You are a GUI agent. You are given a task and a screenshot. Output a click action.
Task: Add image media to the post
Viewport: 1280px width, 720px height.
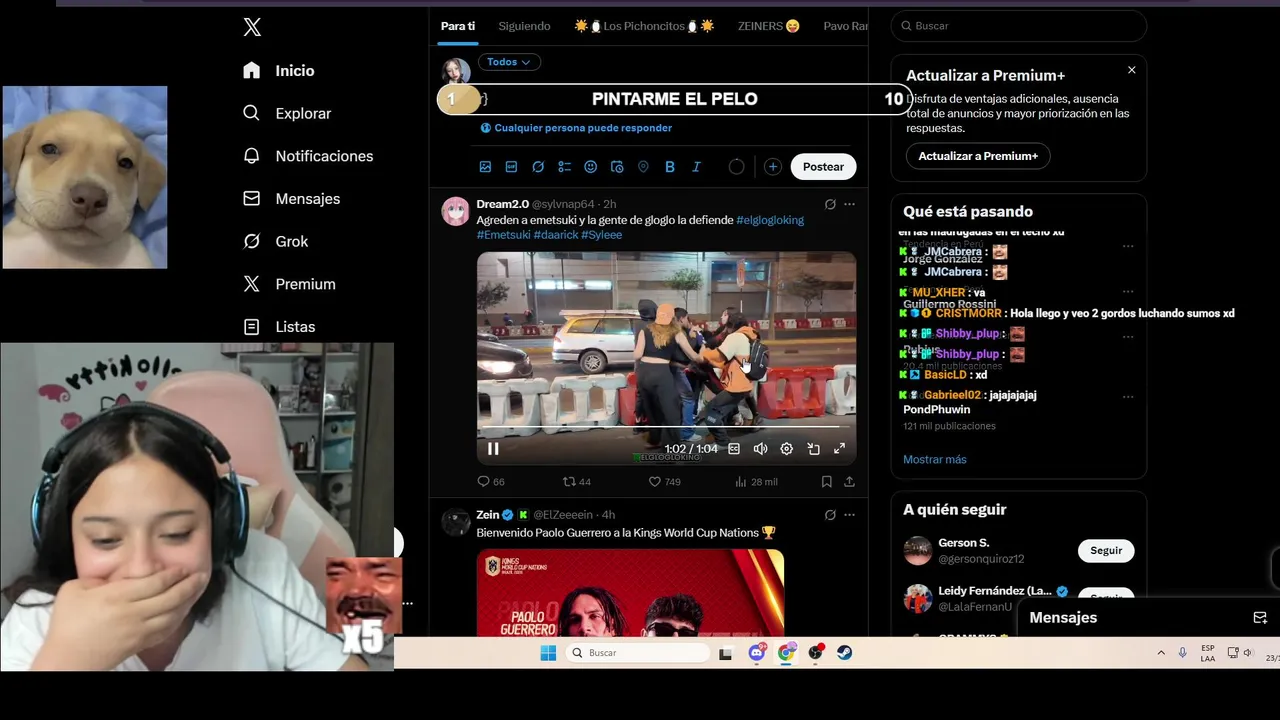[485, 167]
